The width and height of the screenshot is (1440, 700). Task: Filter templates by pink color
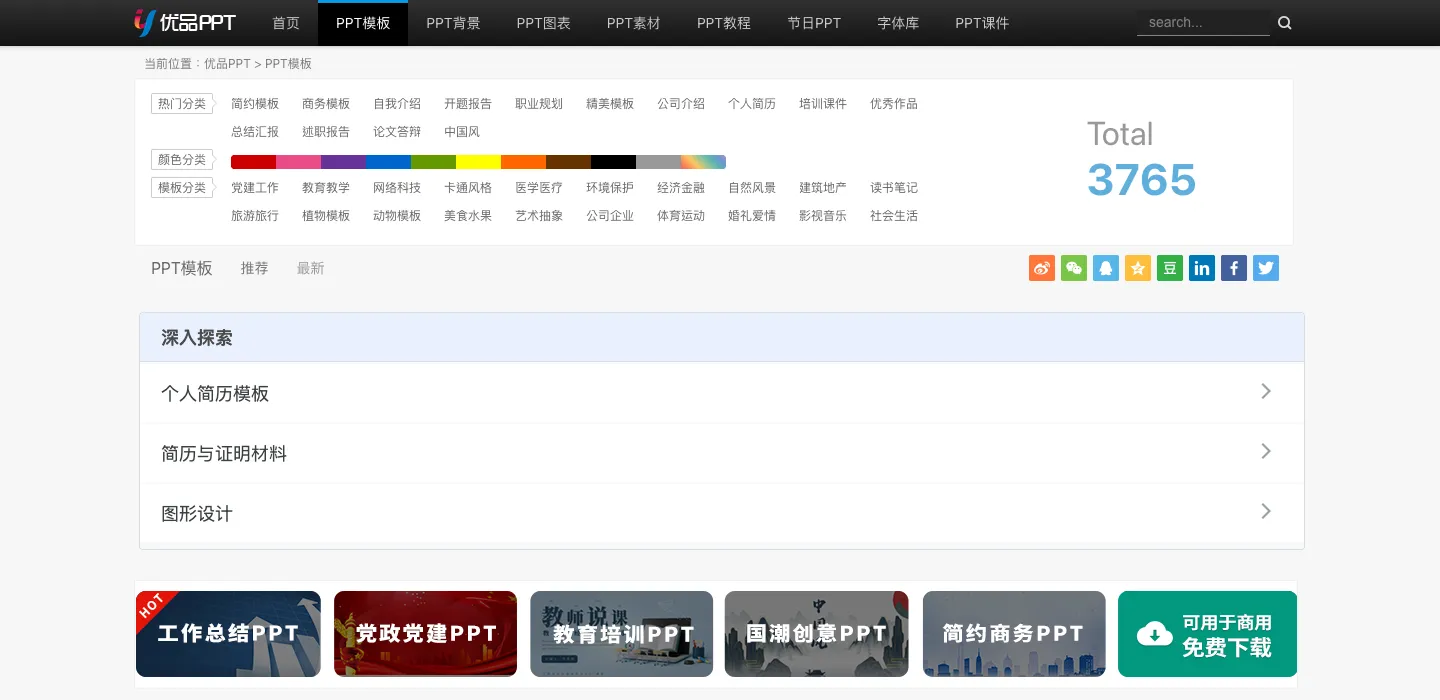[x=298, y=162]
